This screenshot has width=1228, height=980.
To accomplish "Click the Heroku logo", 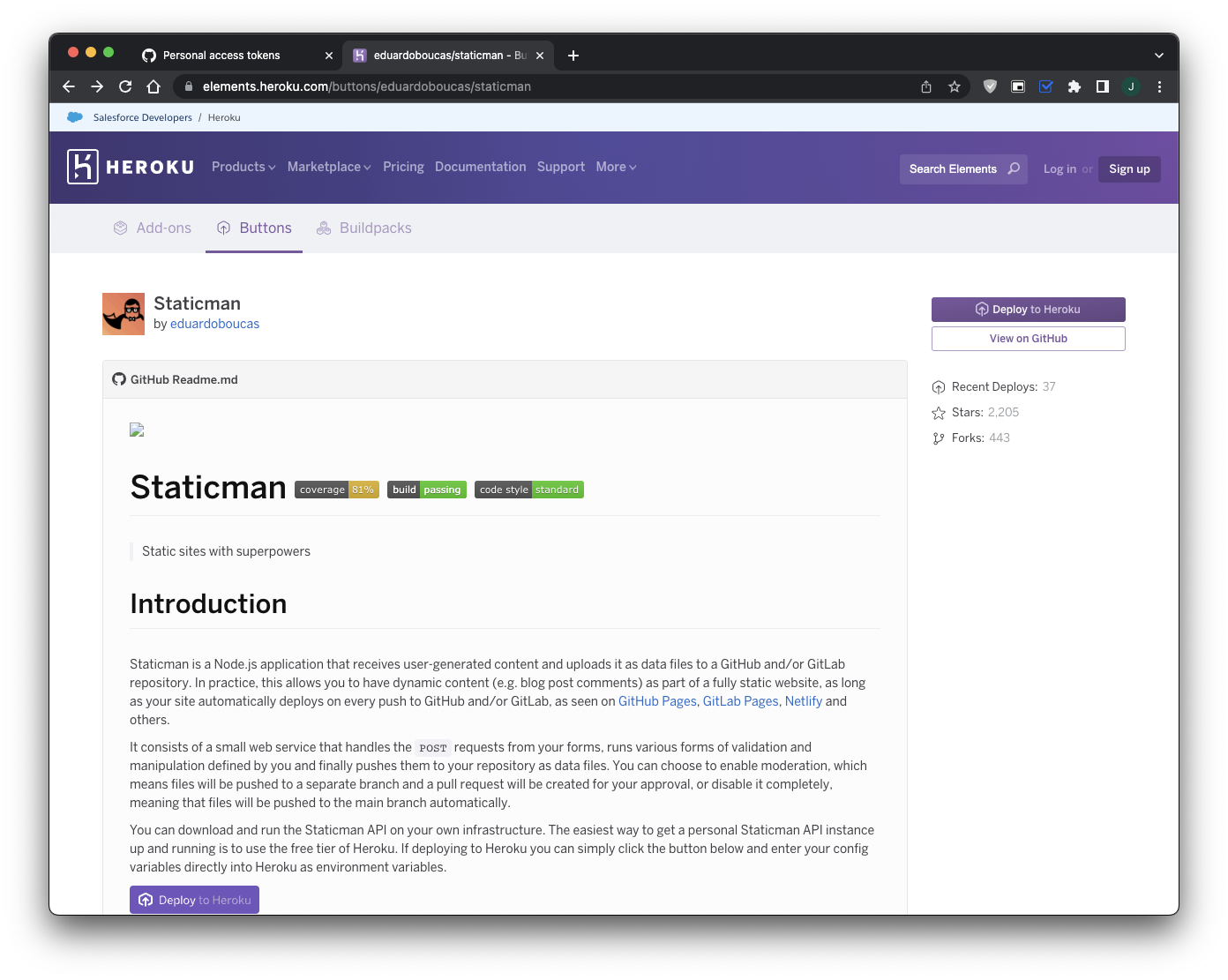I will point(131,167).
